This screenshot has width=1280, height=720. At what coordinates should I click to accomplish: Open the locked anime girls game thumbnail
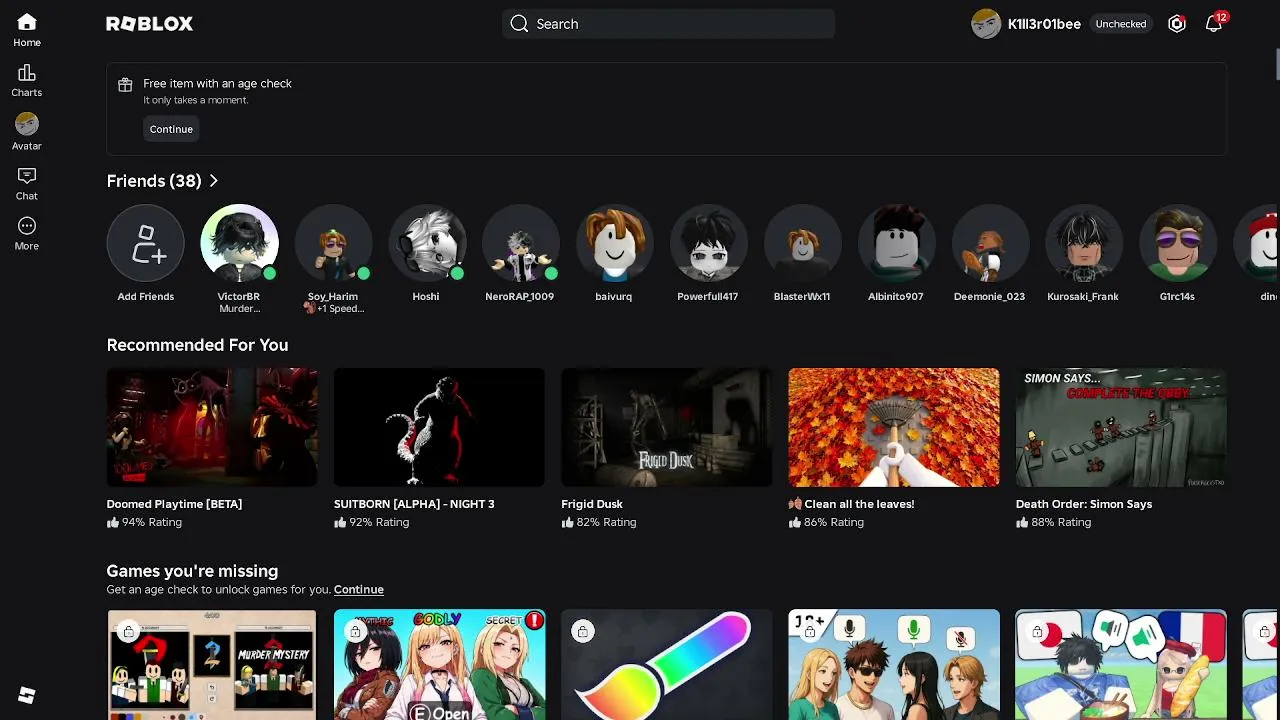point(439,665)
